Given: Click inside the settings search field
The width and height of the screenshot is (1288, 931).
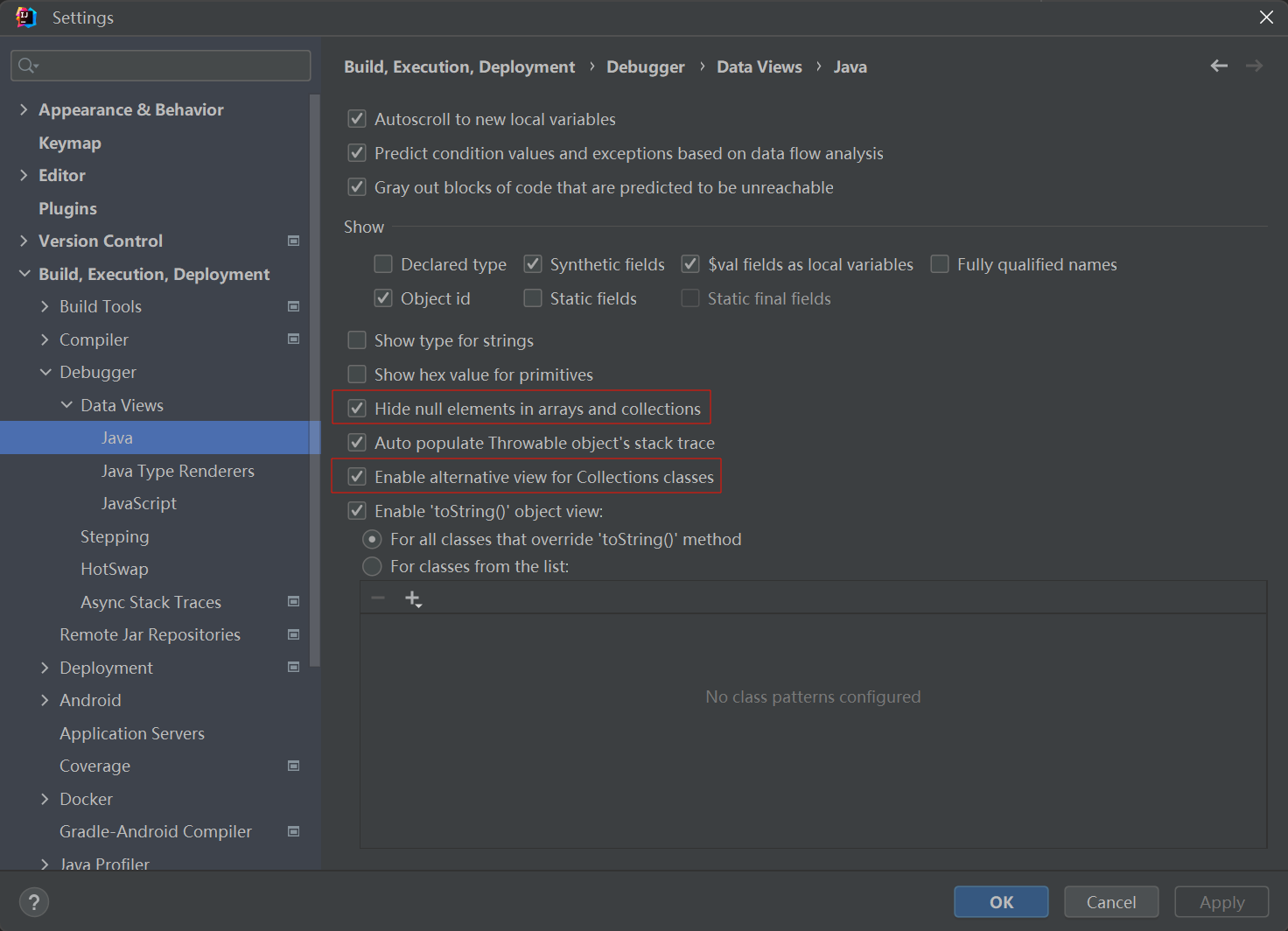Looking at the screenshot, I should [x=161, y=66].
